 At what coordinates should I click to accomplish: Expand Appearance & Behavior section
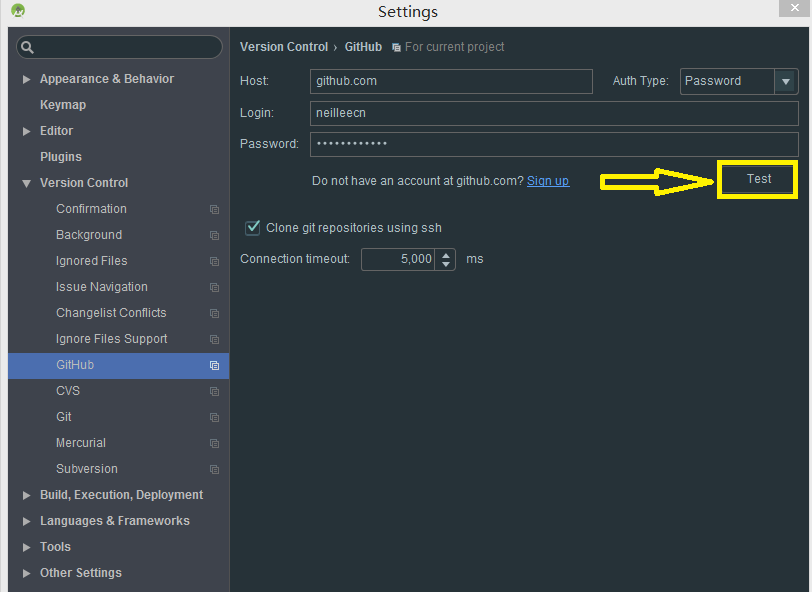(x=26, y=79)
